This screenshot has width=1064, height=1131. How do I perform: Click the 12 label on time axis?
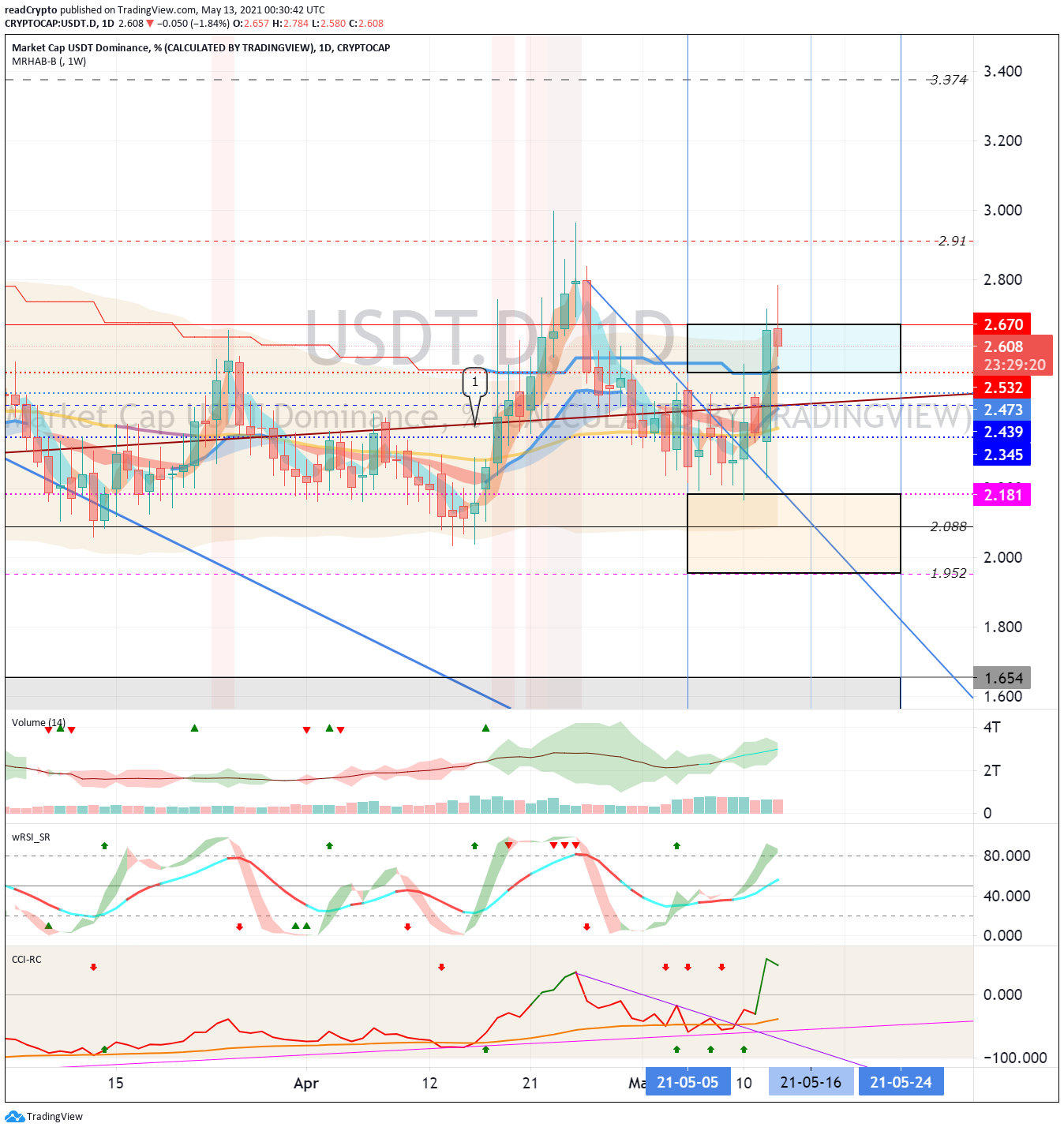coord(429,1083)
